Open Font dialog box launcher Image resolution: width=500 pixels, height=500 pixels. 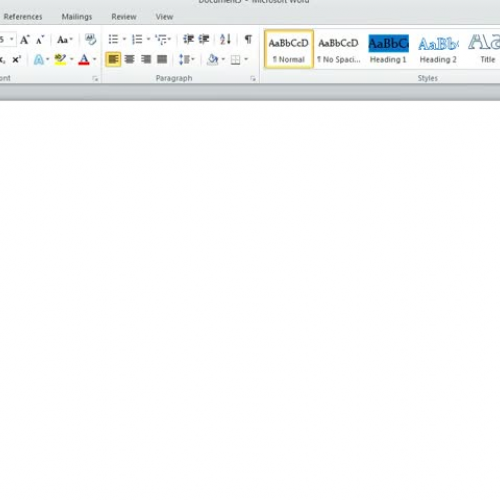[95, 79]
